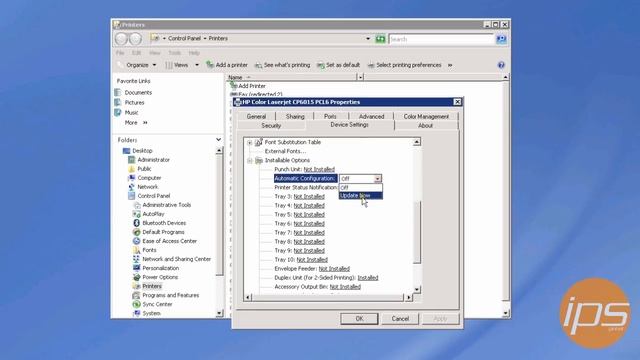Click Envelope Feeder Not Installed value
Viewport: 640px width, 360px height.
click(x=334, y=269)
